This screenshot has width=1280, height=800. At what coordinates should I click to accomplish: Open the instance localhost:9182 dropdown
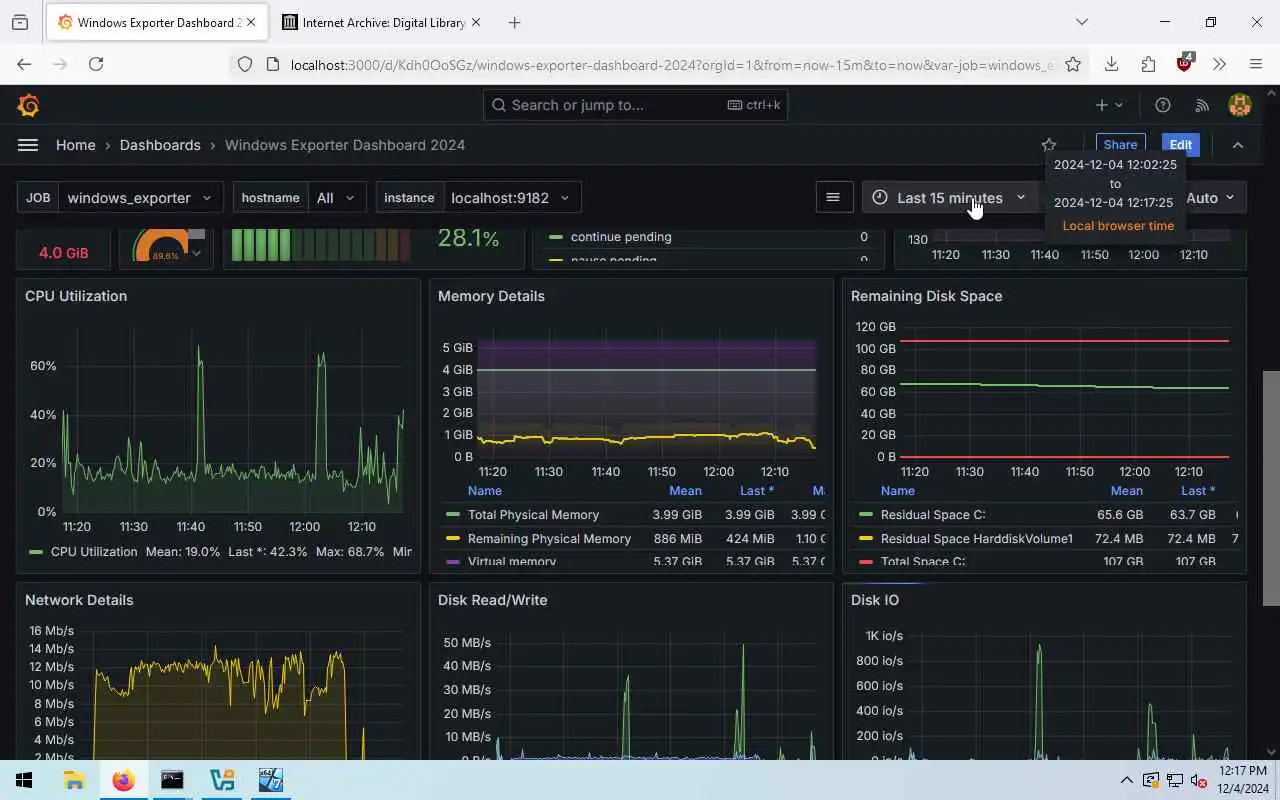(x=511, y=197)
